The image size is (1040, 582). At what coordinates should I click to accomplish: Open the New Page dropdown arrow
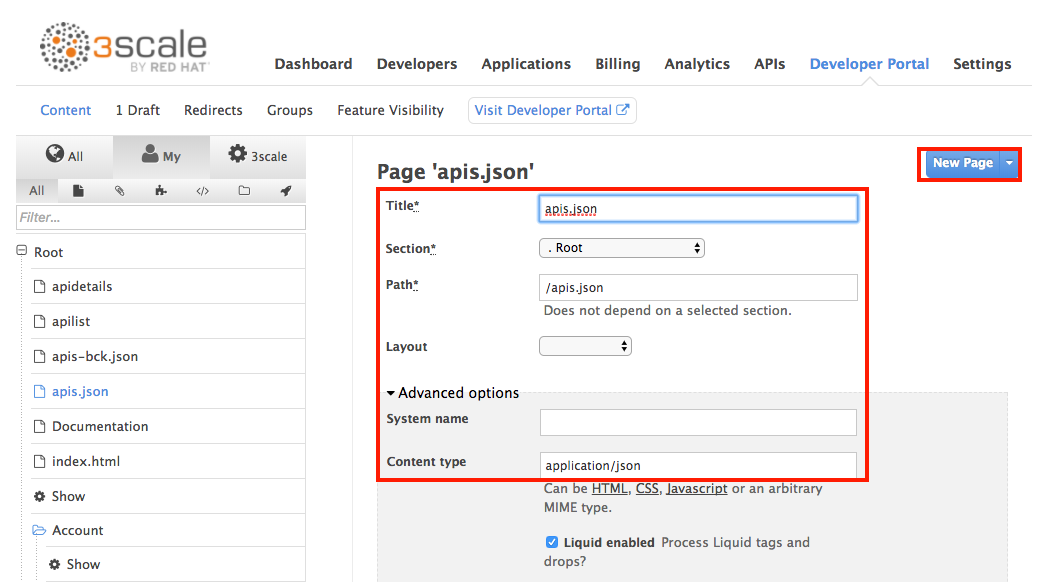click(x=1009, y=163)
